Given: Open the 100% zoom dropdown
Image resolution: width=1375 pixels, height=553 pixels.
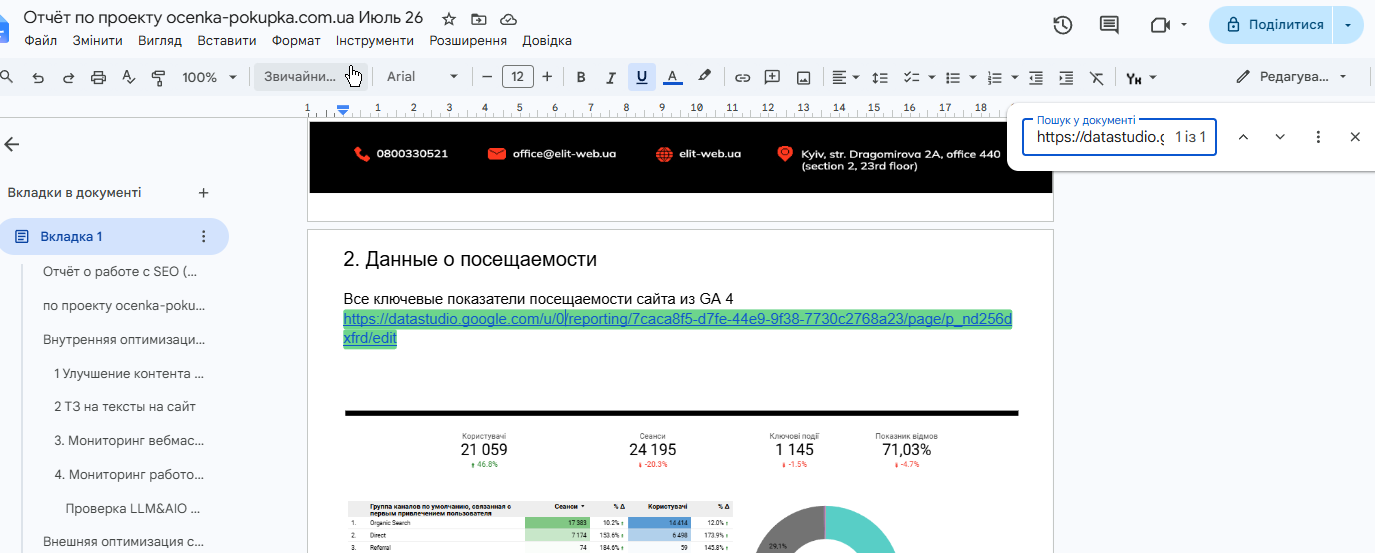Looking at the screenshot, I should point(209,77).
